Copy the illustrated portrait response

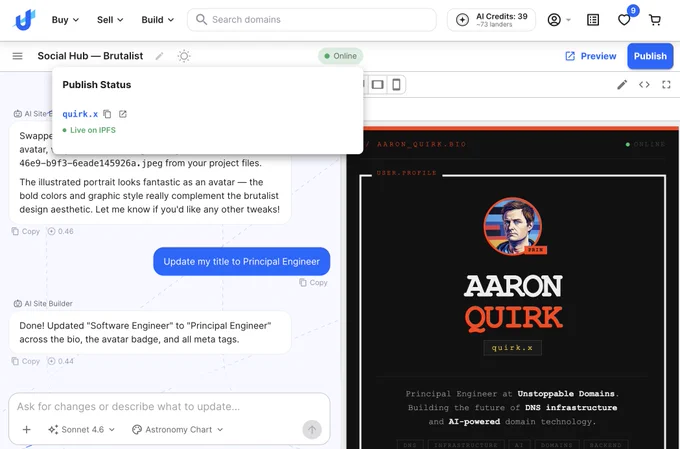26,231
